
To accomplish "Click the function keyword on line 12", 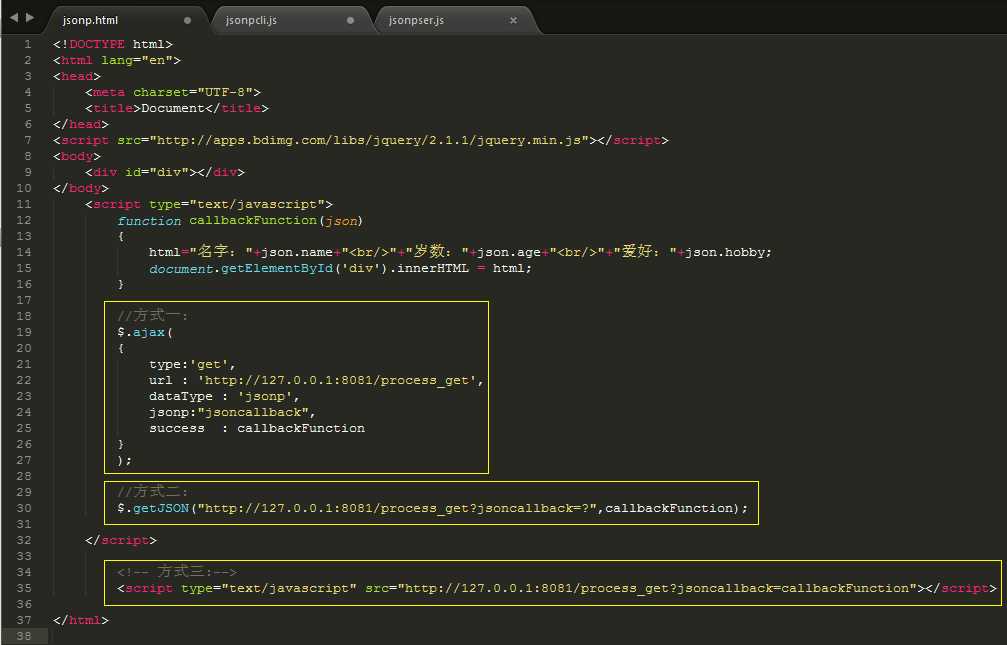I will (x=149, y=220).
